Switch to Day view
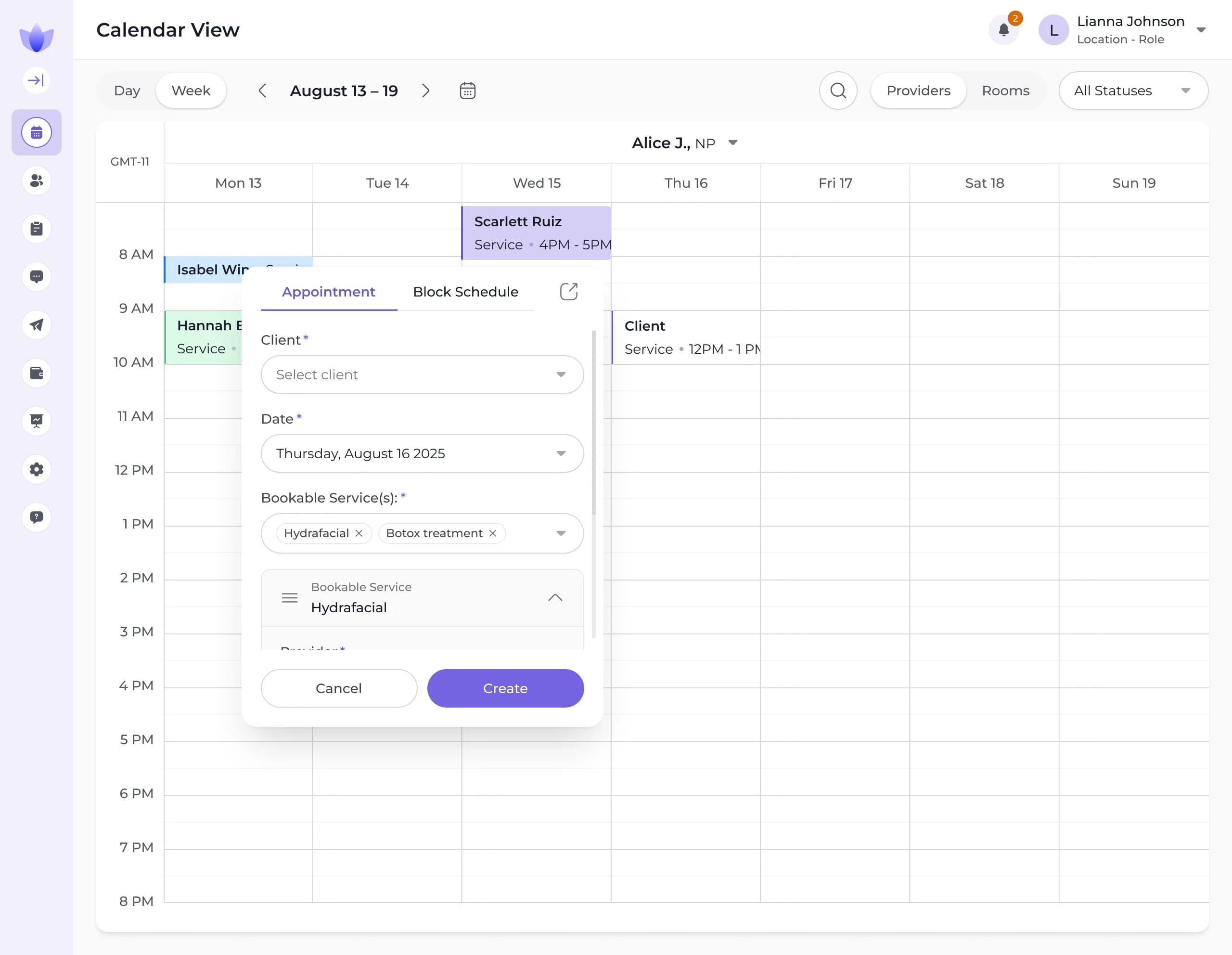Screen dimensions: 1232x955 click(127, 90)
